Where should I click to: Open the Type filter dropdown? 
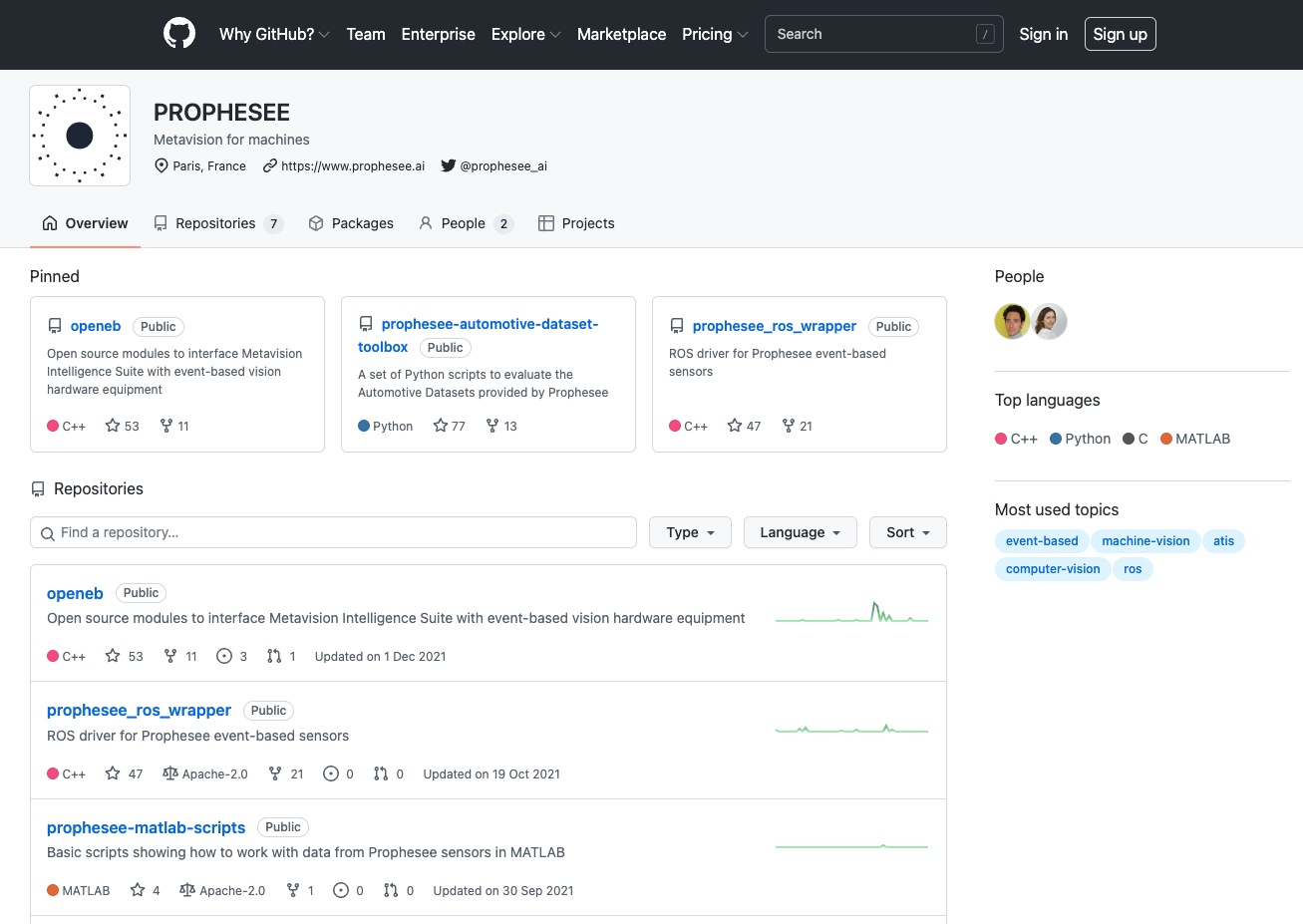coord(690,532)
